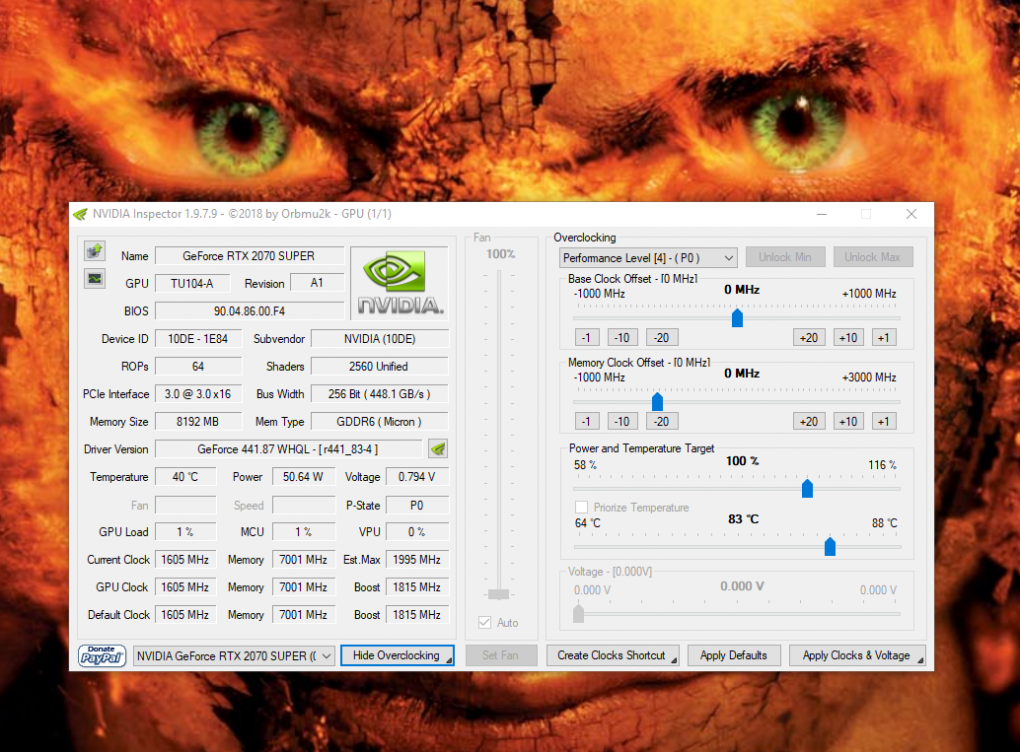Click the BIOS field 90.04.86.00.F4
The image size is (1020, 752).
click(249, 311)
